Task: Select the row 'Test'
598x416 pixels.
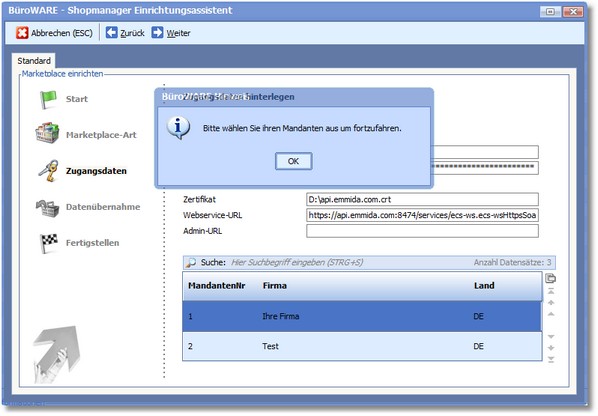Action: (362, 346)
